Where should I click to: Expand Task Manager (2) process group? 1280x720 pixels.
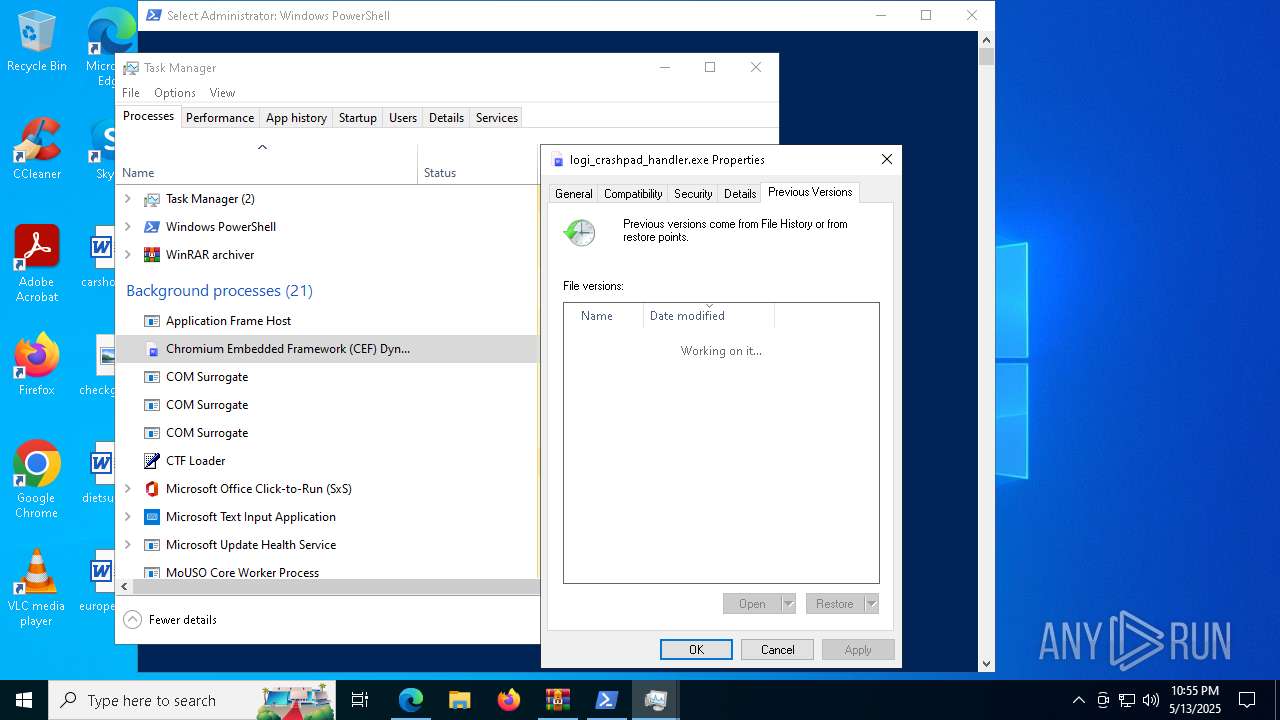(128, 199)
